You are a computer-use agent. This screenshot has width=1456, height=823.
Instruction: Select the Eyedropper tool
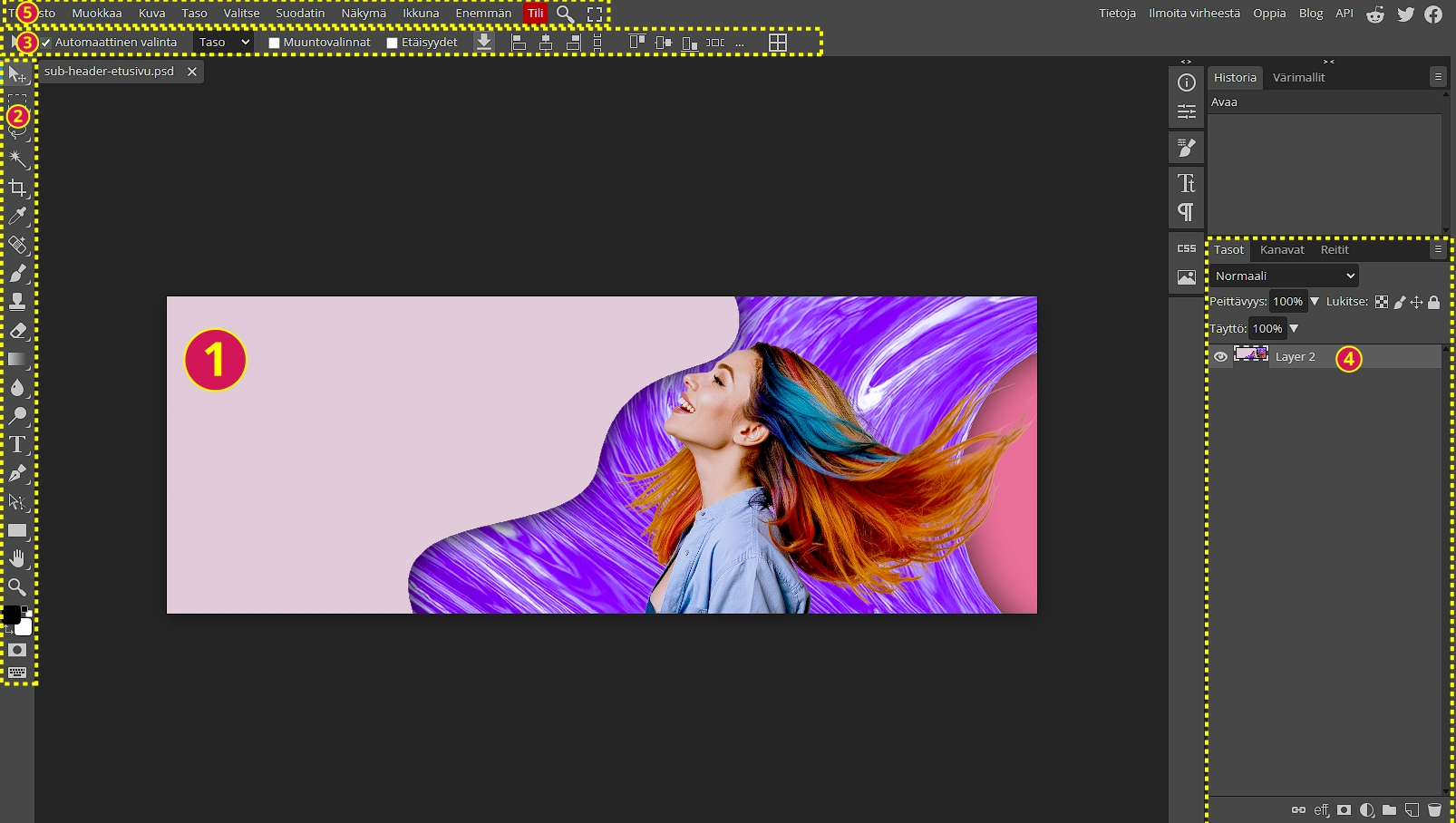tap(17, 217)
